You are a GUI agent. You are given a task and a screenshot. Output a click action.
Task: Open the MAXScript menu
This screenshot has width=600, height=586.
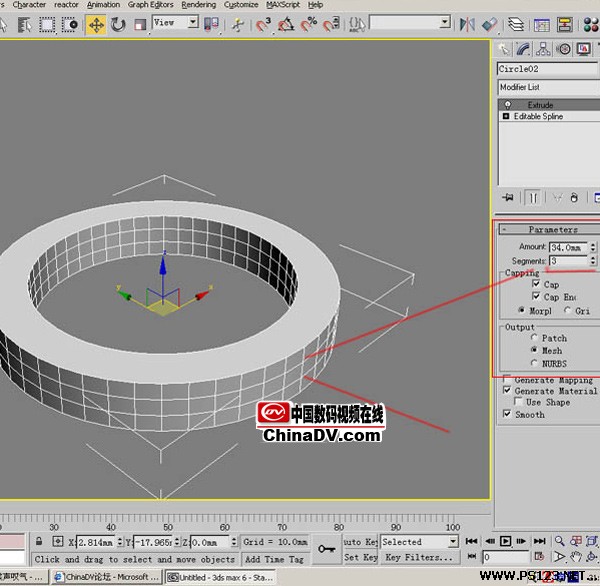click(x=283, y=5)
